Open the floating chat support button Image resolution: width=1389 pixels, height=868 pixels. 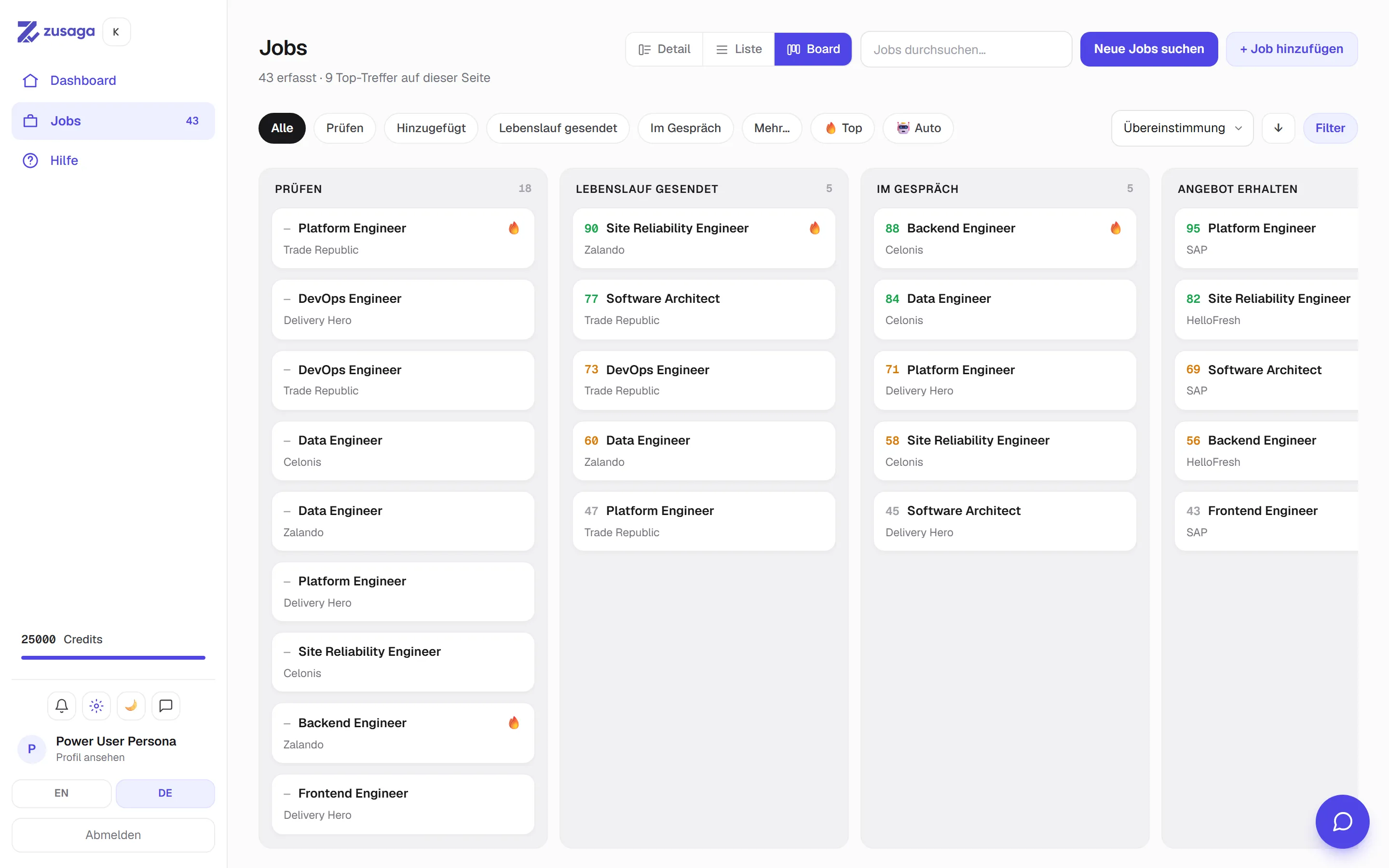[1342, 822]
